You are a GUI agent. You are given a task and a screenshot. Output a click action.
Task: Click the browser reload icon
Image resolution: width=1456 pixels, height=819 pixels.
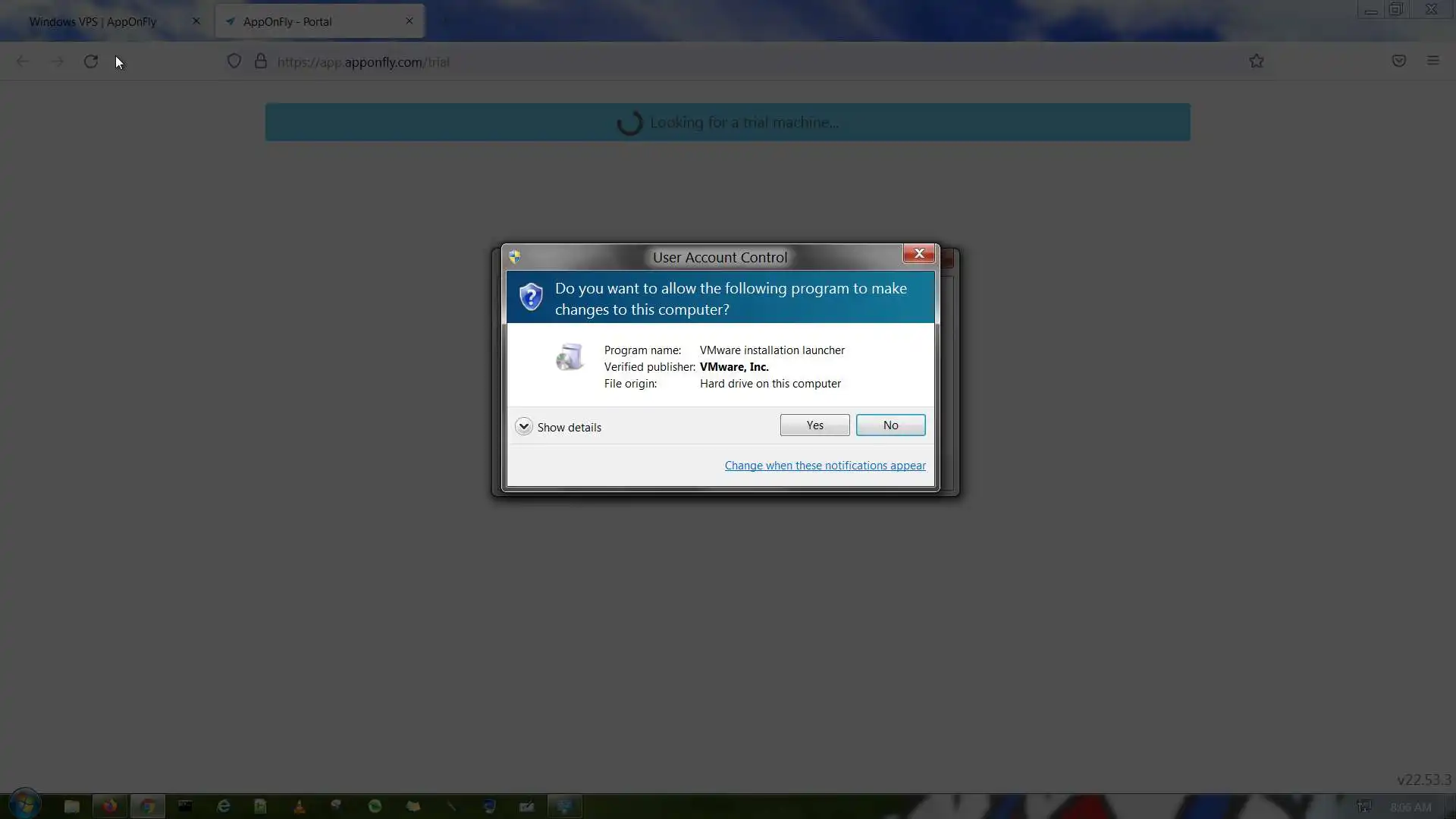[91, 61]
